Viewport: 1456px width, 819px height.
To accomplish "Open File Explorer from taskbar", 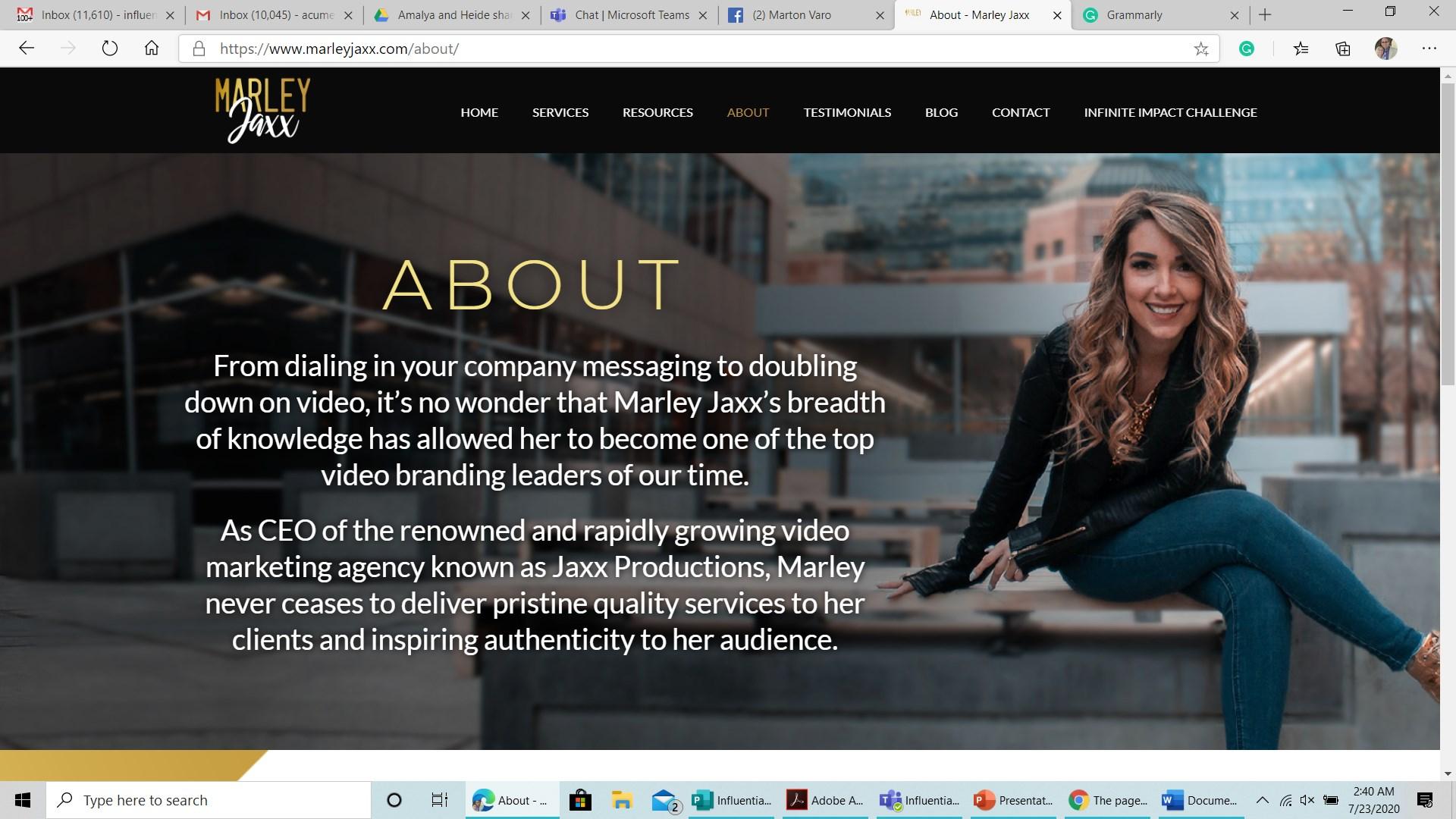I will click(x=622, y=800).
